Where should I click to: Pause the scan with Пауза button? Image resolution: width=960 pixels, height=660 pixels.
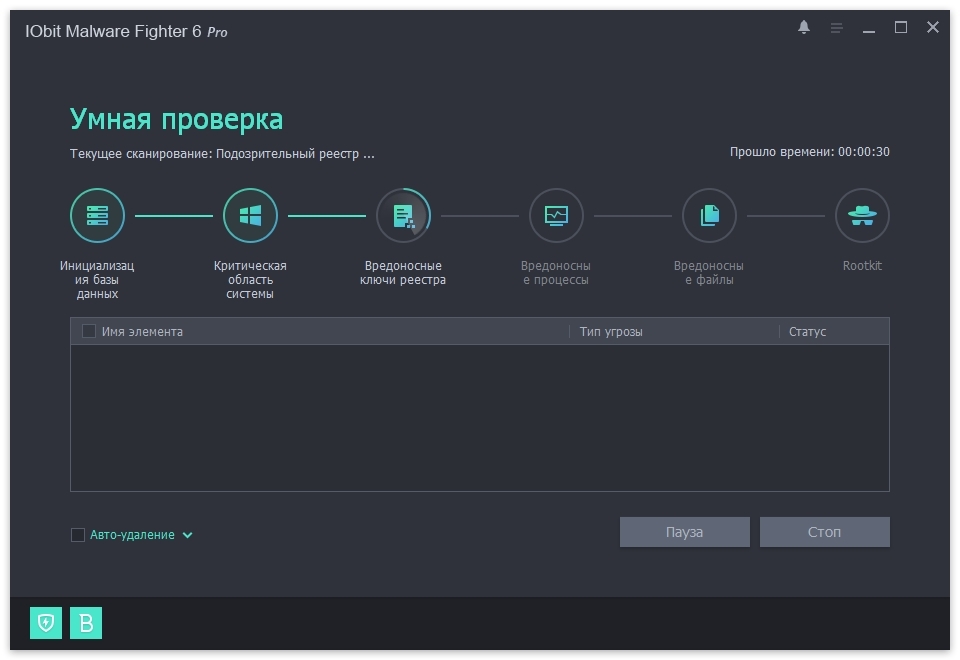point(684,532)
